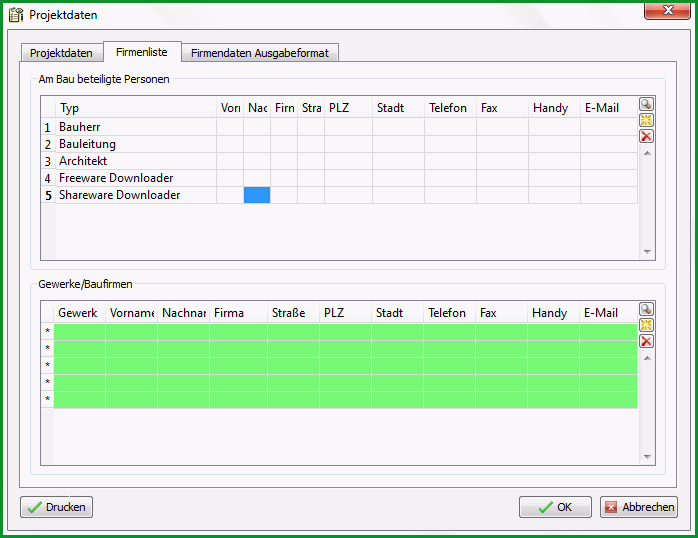
Task: Switch to the Projektdaten tab
Action: point(61,53)
